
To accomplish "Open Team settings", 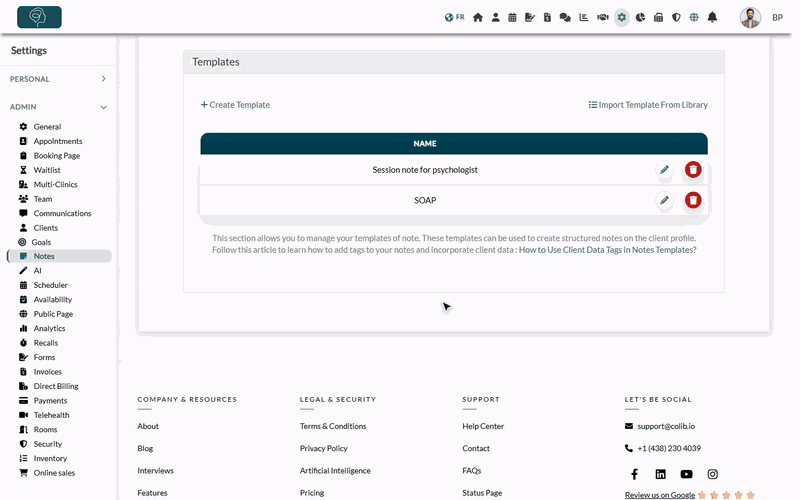I will [43, 199].
